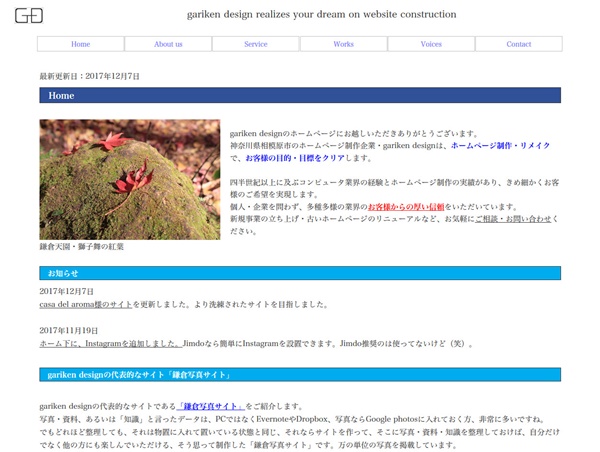Image resolution: width=600 pixels, height=452 pixels.
Task: Select the Works navigation item
Action: pyautogui.click(x=344, y=44)
